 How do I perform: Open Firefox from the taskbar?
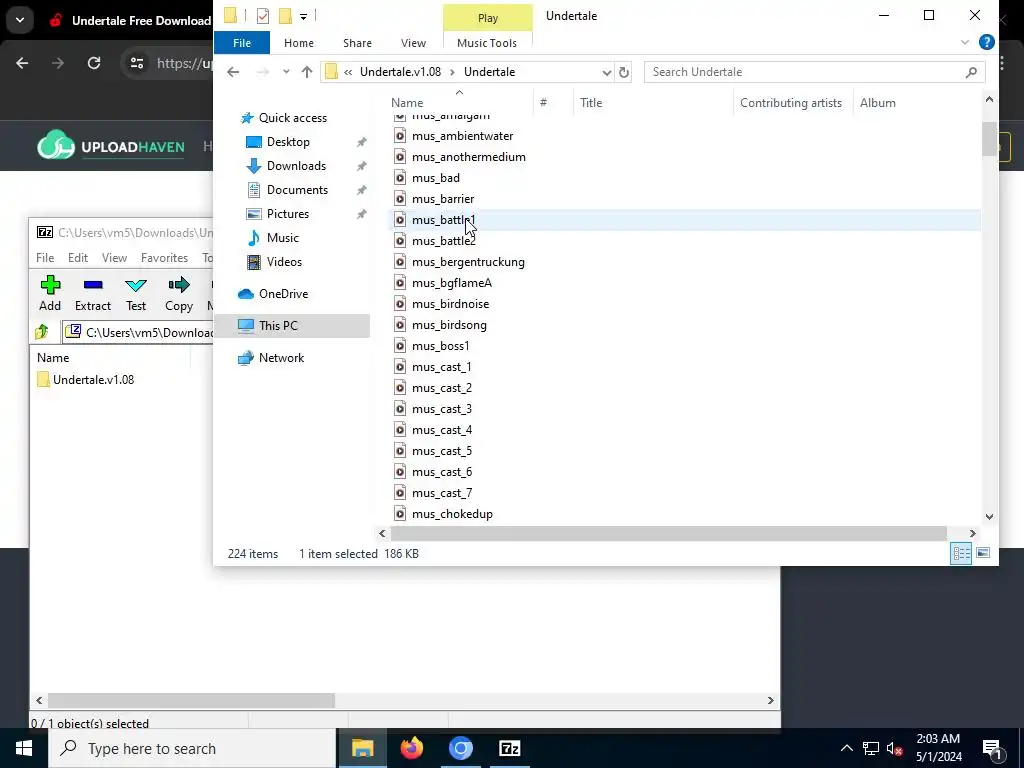tap(411, 748)
